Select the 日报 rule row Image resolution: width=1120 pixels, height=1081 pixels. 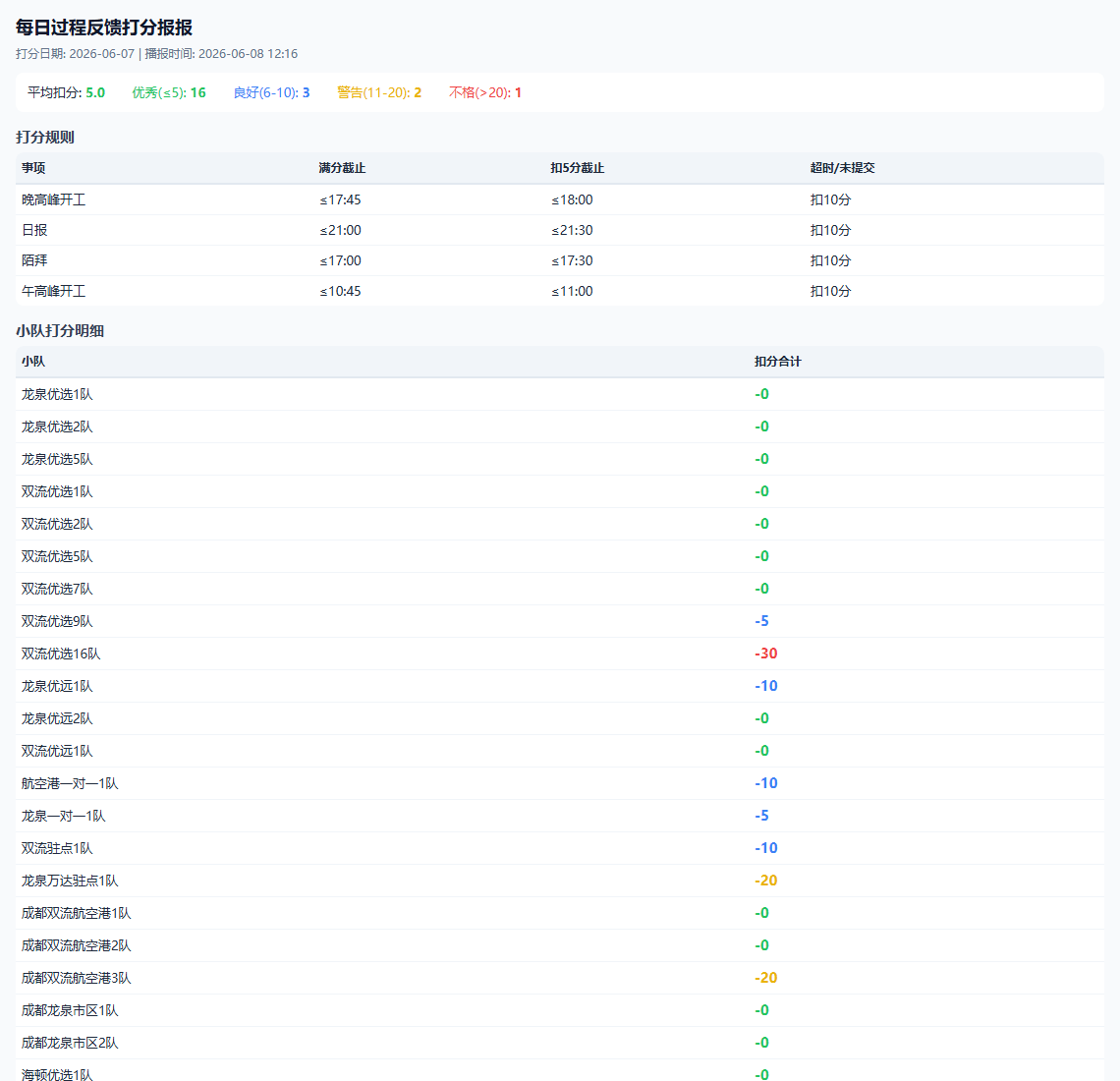(x=560, y=230)
